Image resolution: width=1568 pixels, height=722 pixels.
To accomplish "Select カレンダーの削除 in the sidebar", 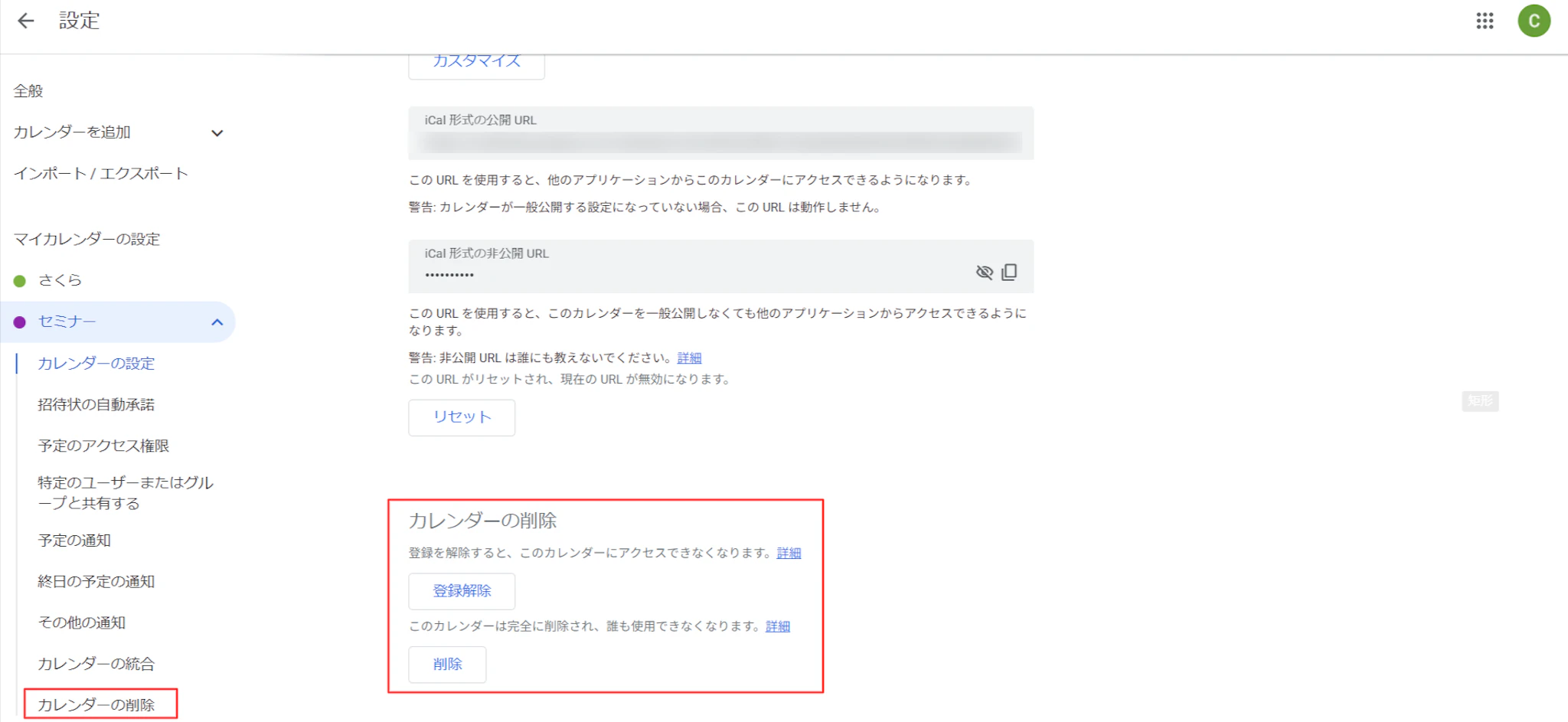I will click(96, 704).
